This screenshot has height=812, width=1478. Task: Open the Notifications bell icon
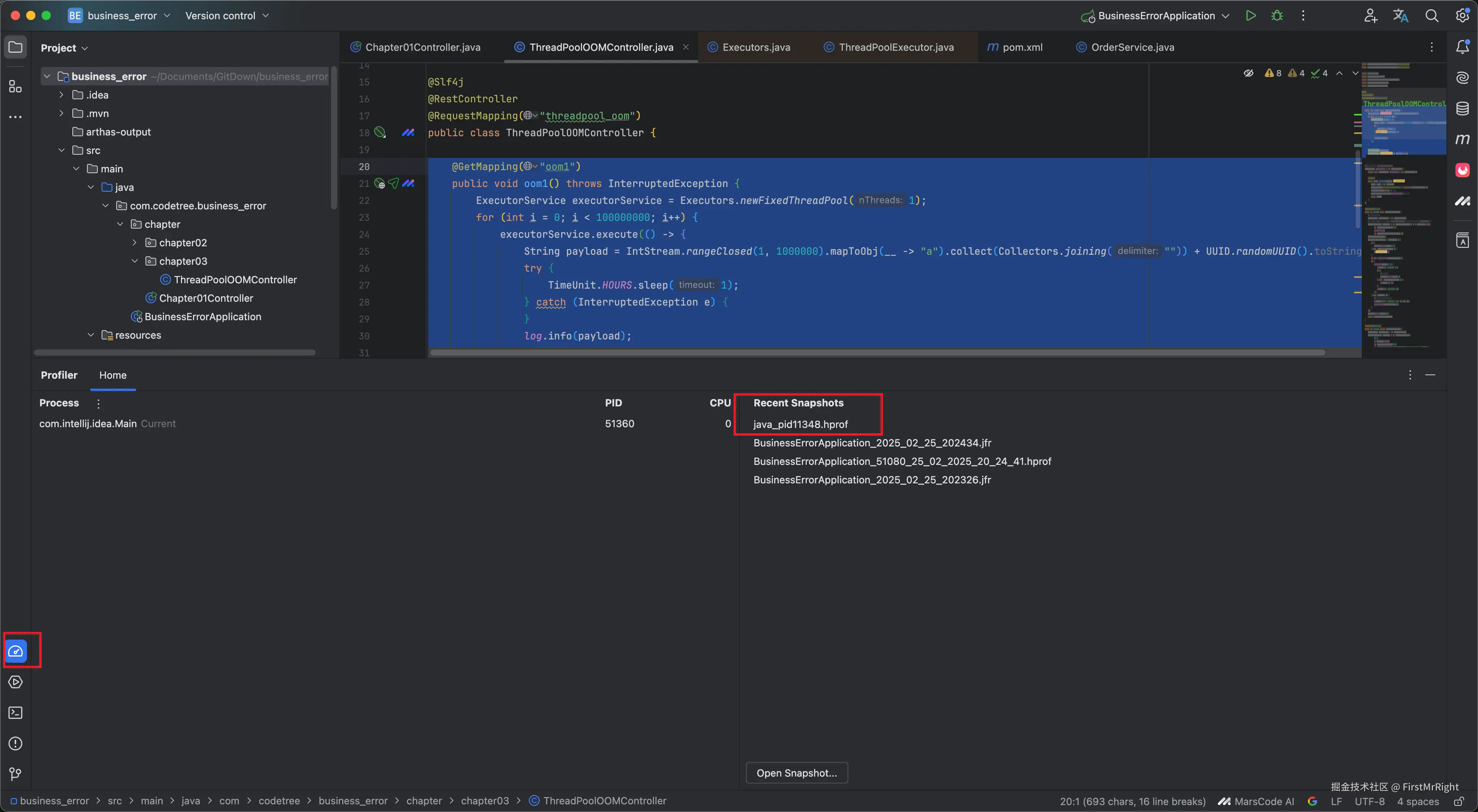tap(1462, 47)
